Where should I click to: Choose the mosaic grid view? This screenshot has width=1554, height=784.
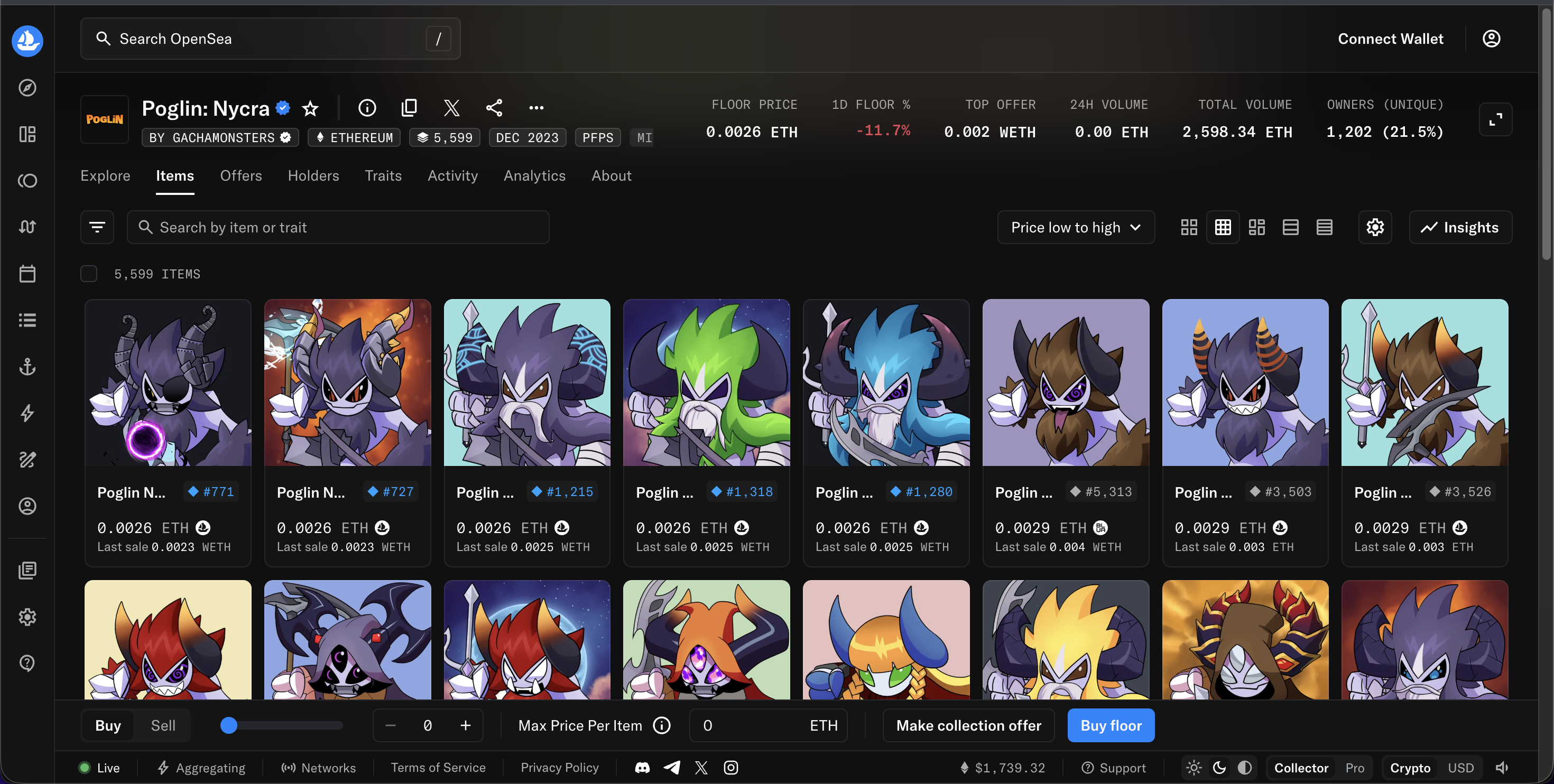click(1256, 227)
